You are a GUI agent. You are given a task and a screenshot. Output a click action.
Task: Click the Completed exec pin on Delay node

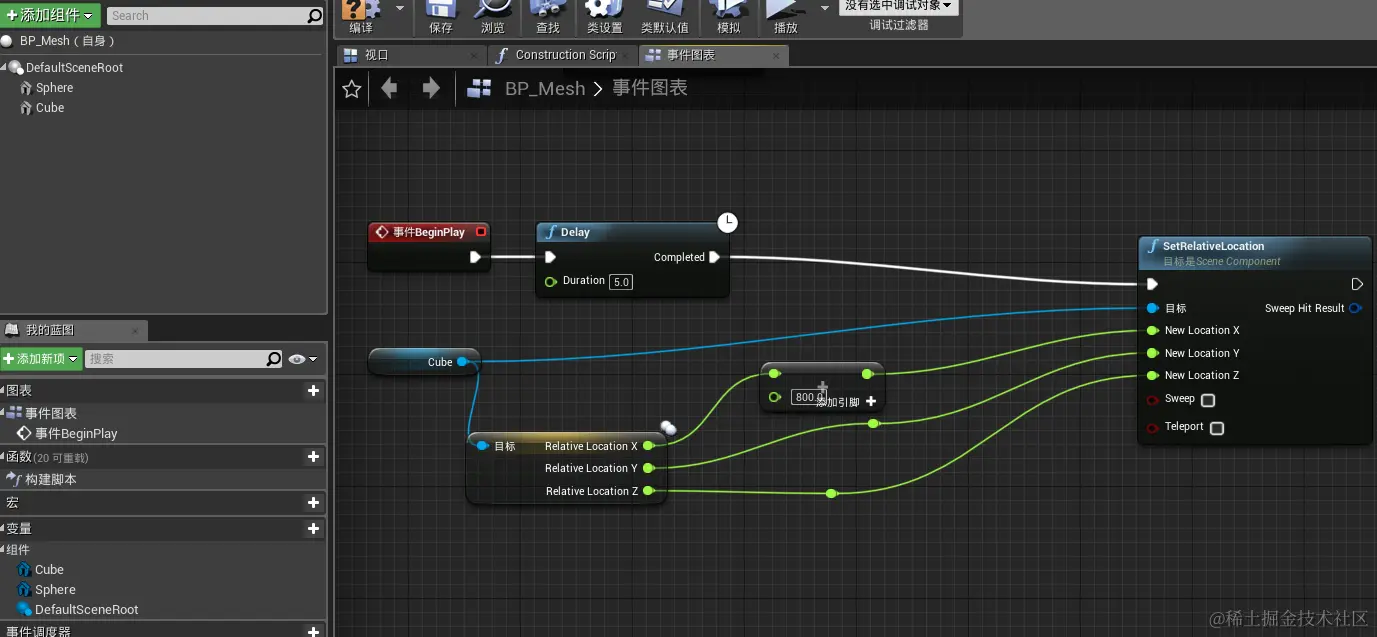(x=715, y=257)
